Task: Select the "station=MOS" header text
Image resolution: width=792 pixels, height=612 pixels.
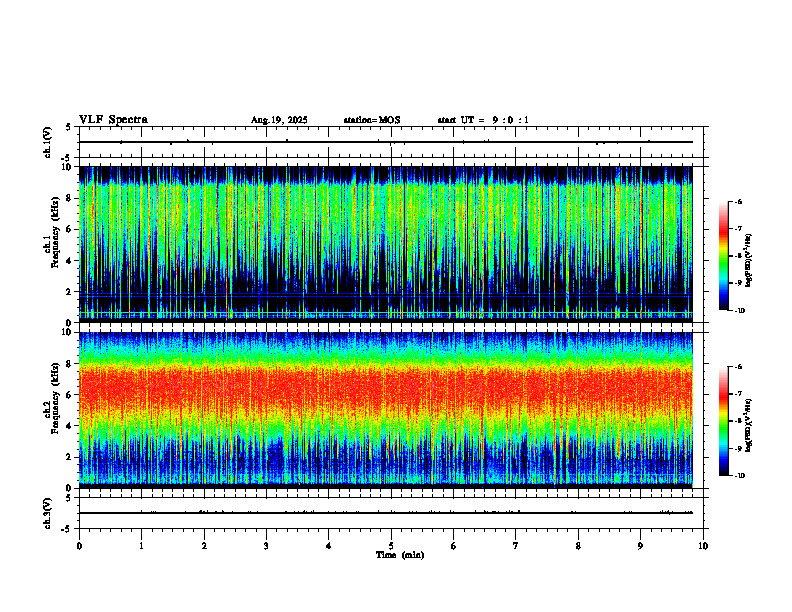Action: pyautogui.click(x=372, y=120)
